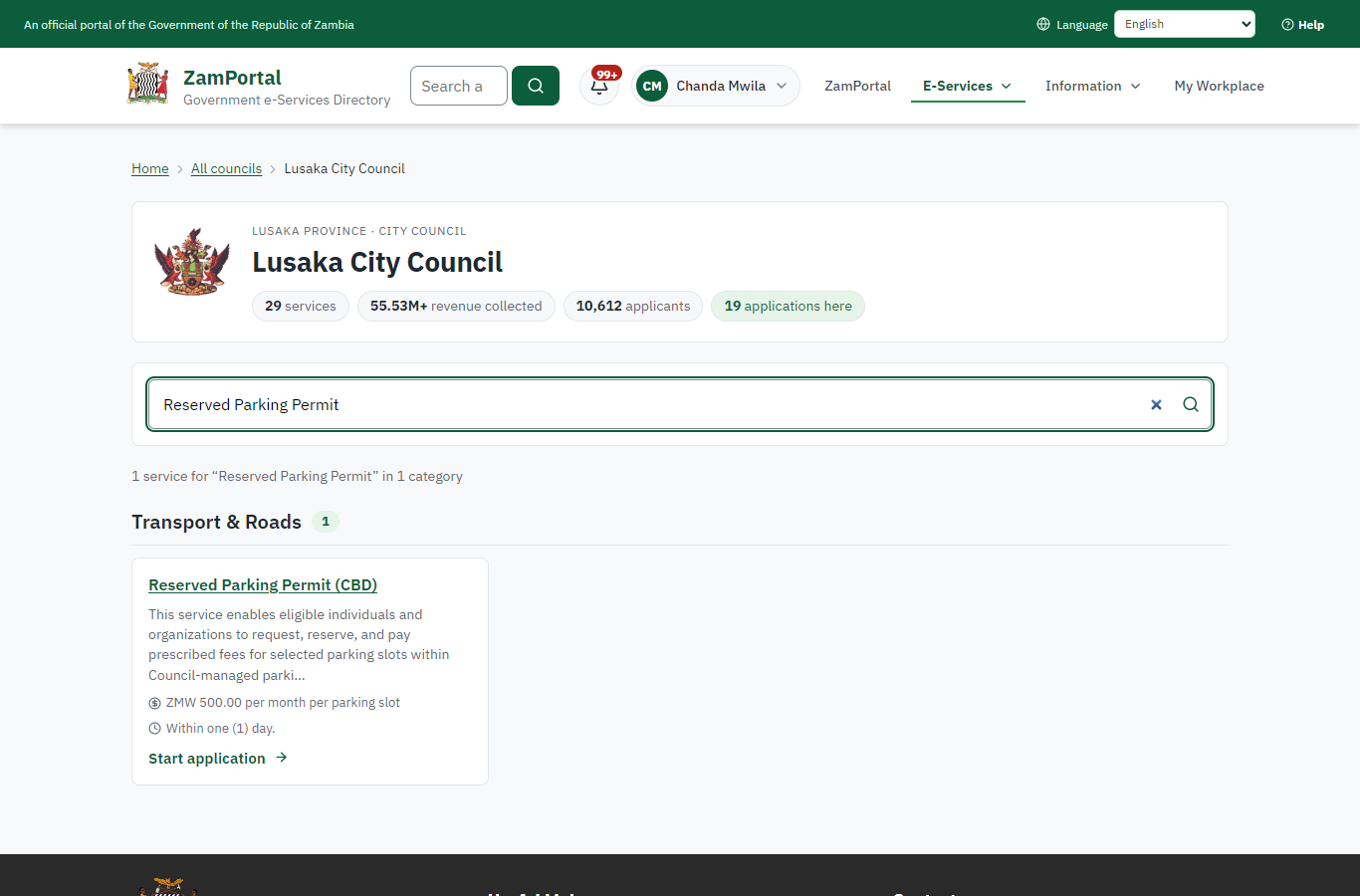This screenshot has width=1360, height=896.
Task: Click the 19 applications here badge
Action: point(788,306)
